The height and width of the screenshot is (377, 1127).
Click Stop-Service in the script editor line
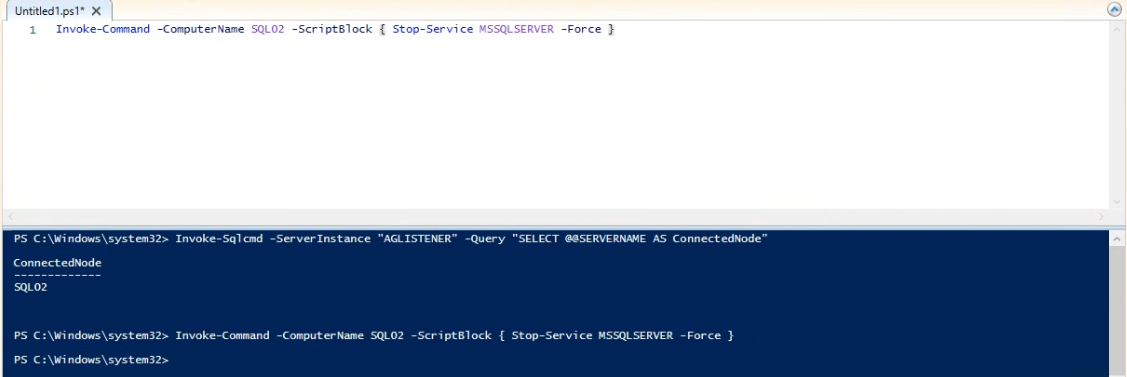click(x=433, y=29)
